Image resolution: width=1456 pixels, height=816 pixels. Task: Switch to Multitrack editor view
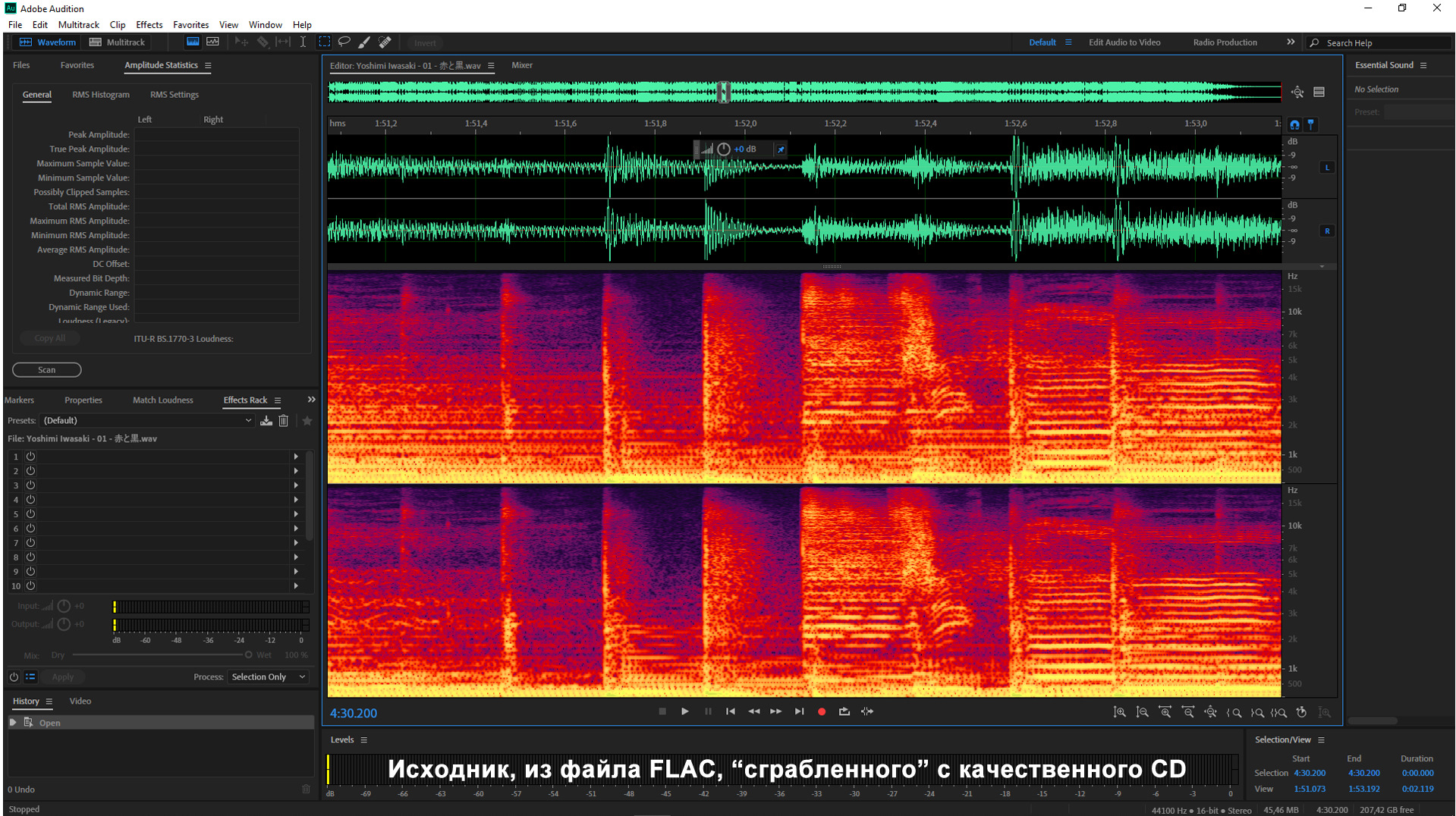pos(117,42)
